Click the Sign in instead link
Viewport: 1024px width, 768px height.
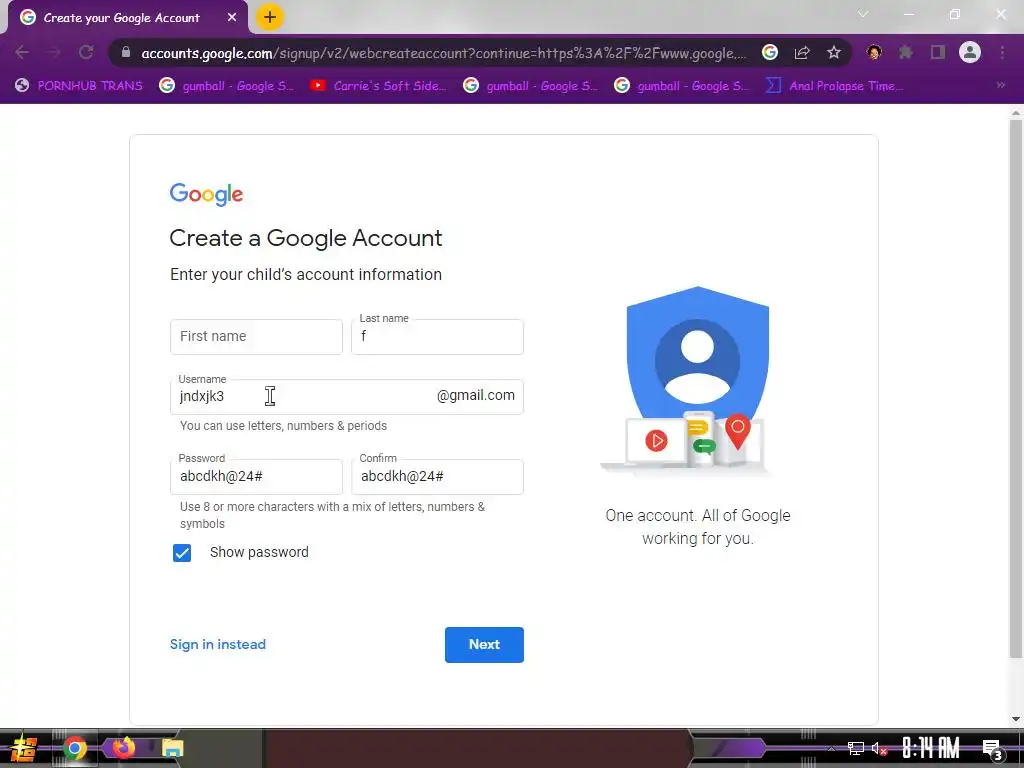pyautogui.click(x=217, y=645)
